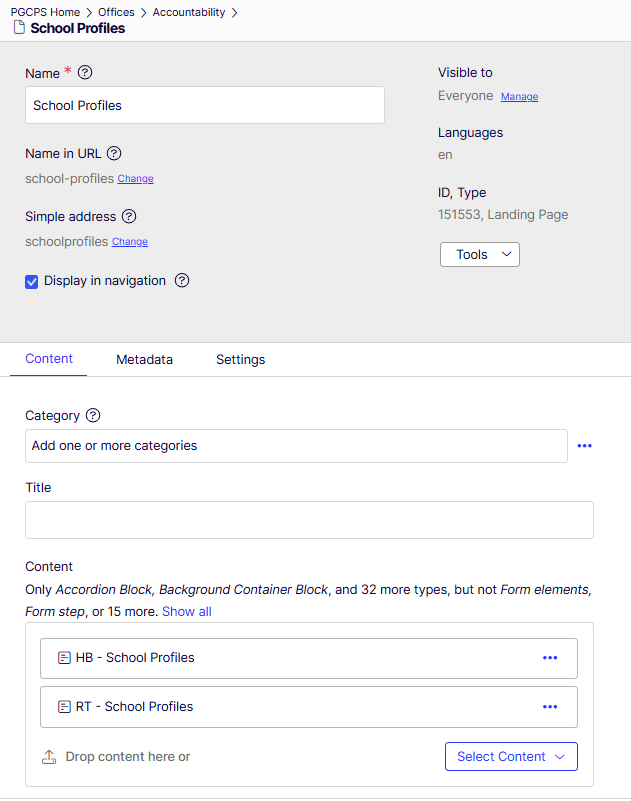Click Change link for Simple address

coord(130,242)
